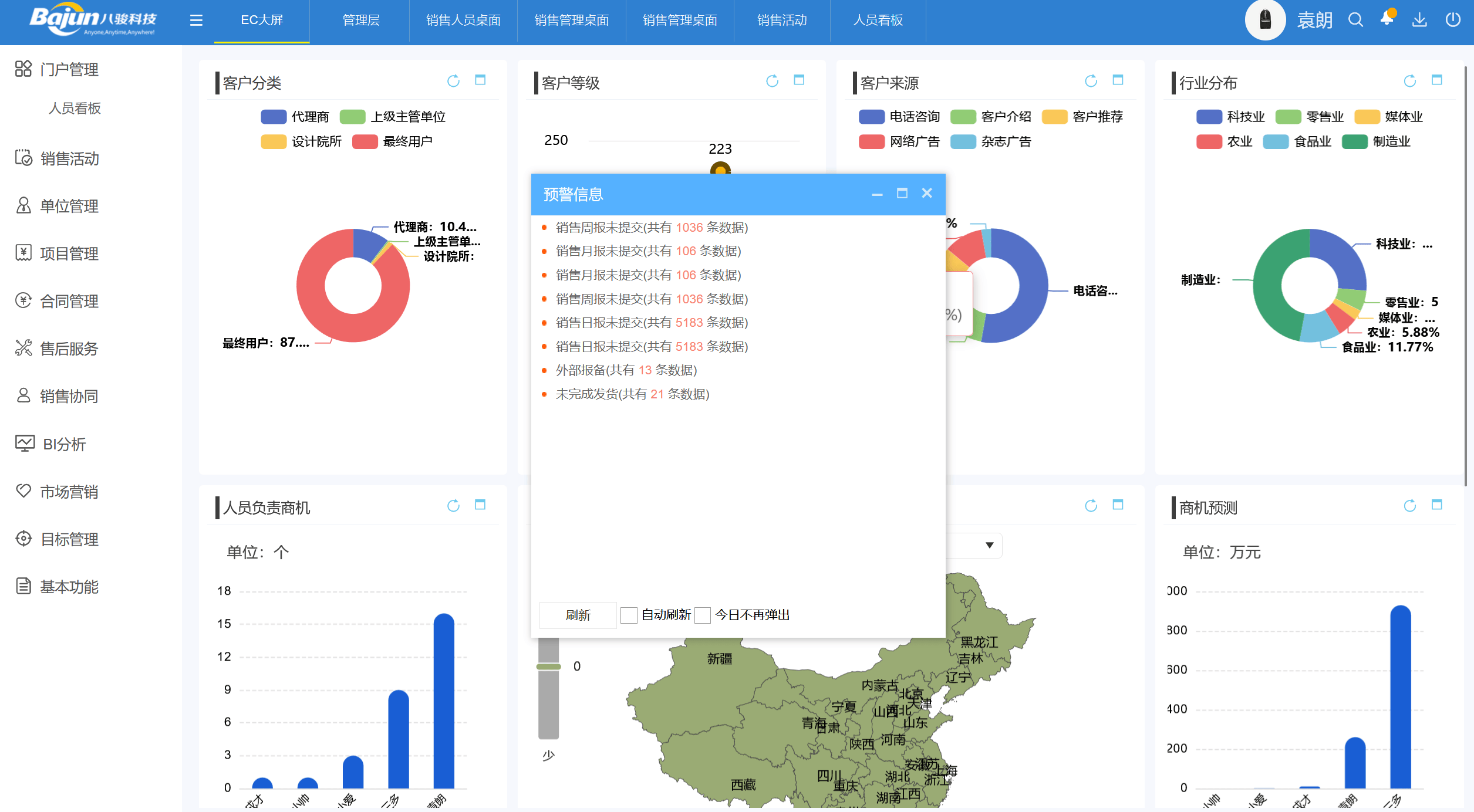Refresh the 商机预测 chart panel
This screenshot has width=1474, height=812.
point(1409,506)
